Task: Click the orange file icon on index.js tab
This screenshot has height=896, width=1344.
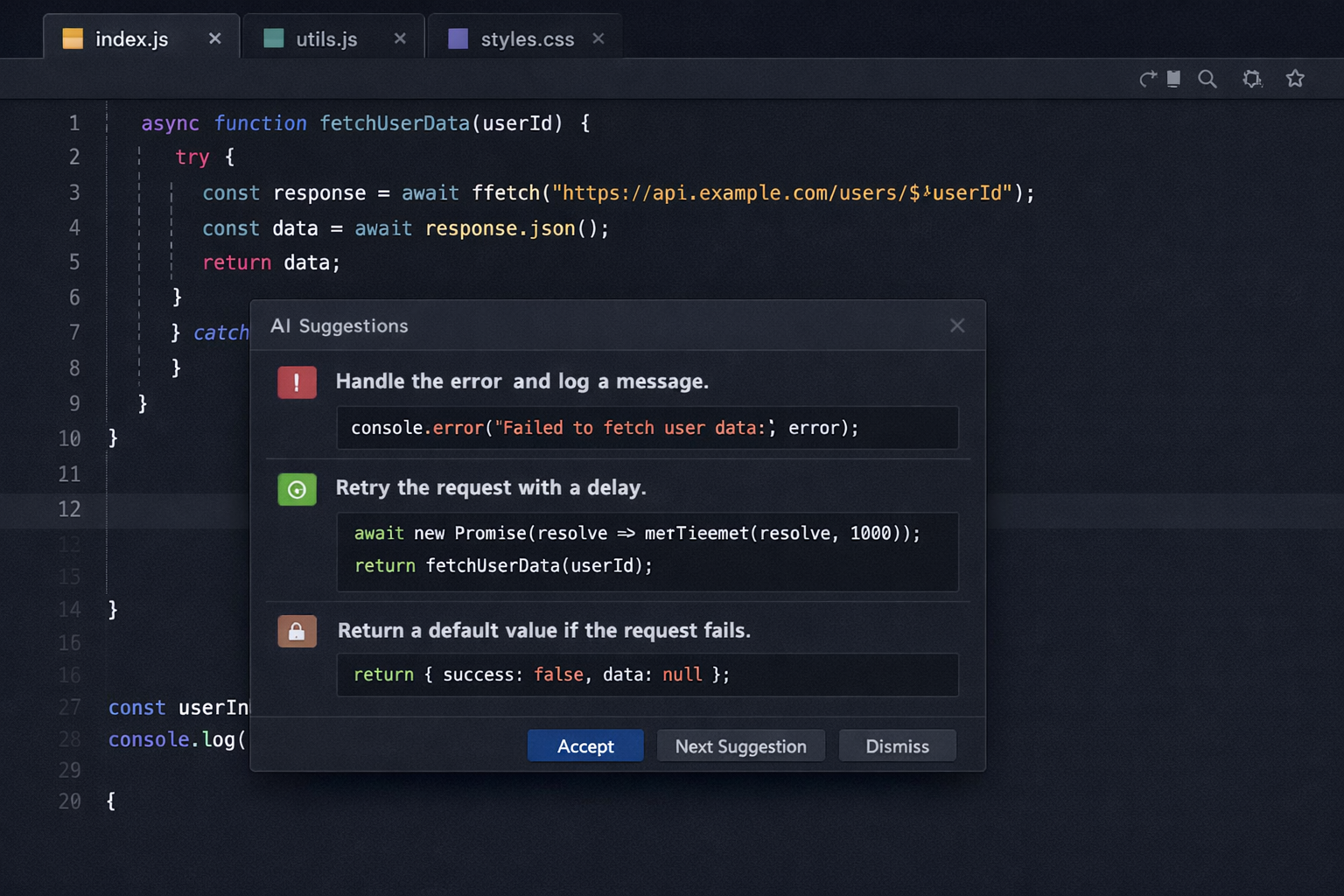Action: click(72, 38)
